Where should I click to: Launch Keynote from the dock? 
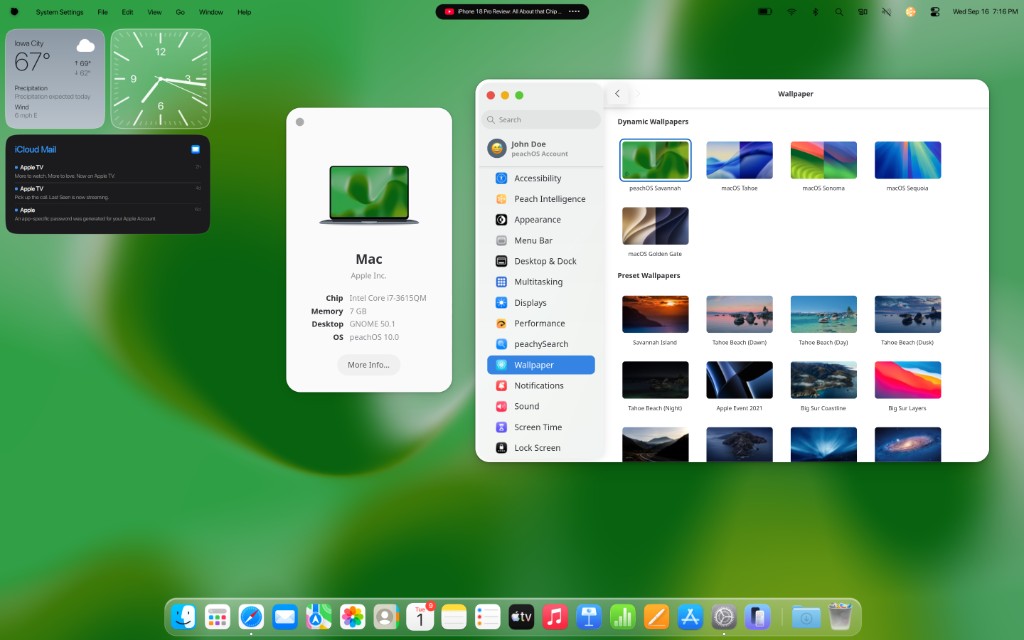coord(589,616)
